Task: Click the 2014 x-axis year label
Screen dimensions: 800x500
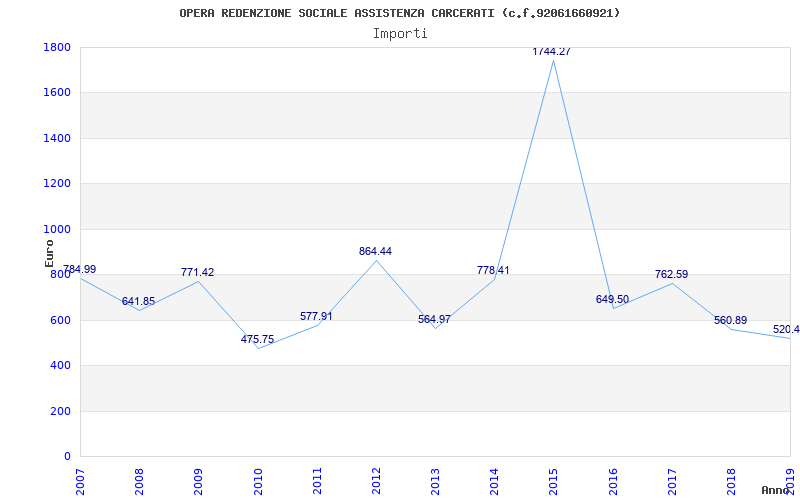Action: pyautogui.click(x=494, y=481)
